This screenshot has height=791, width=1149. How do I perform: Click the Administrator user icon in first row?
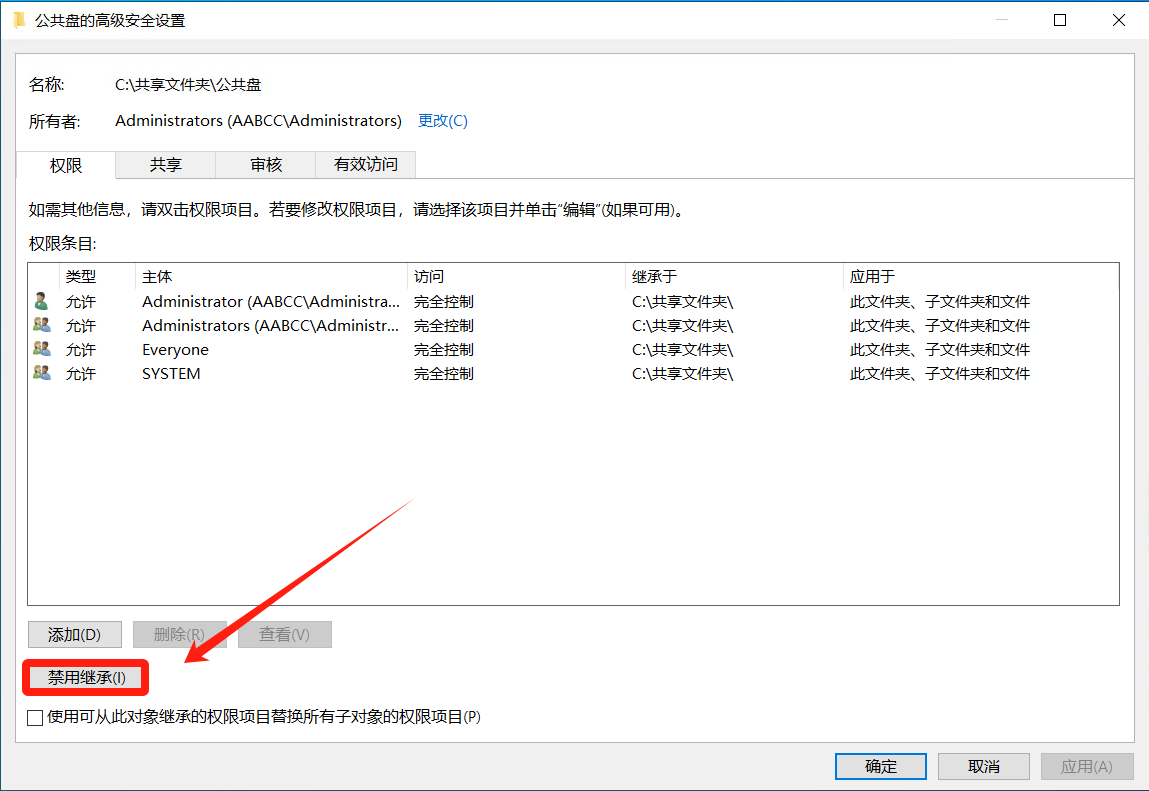(41, 301)
